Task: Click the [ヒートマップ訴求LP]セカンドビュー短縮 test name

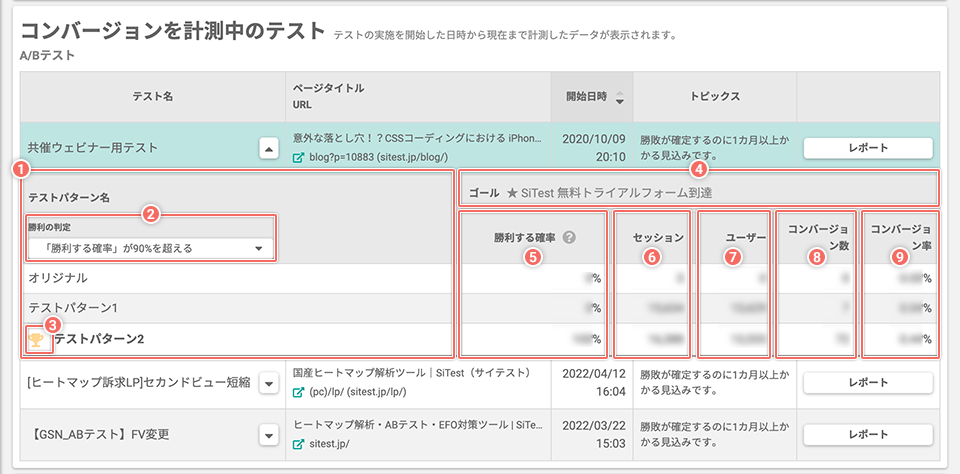Action: point(140,383)
